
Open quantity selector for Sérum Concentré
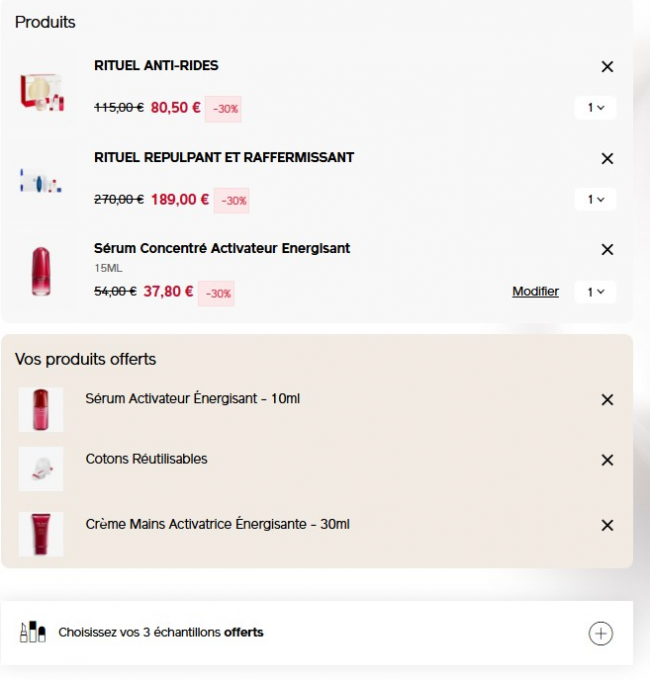595,292
